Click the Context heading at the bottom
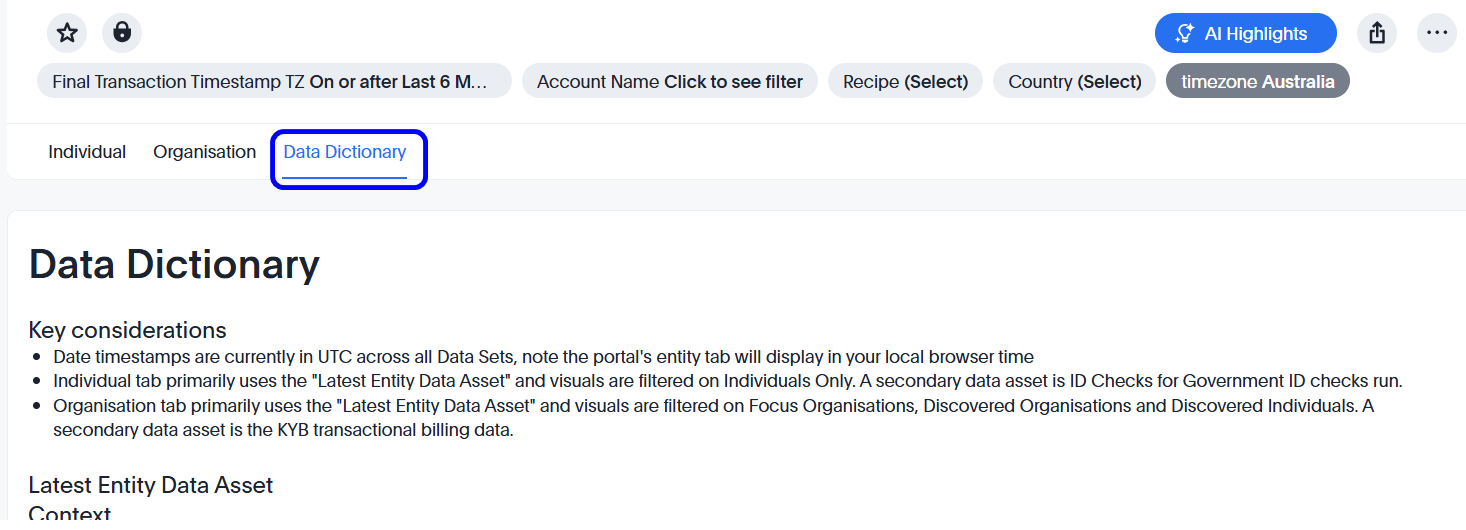Screen dimensions: 1466x530 point(69,515)
